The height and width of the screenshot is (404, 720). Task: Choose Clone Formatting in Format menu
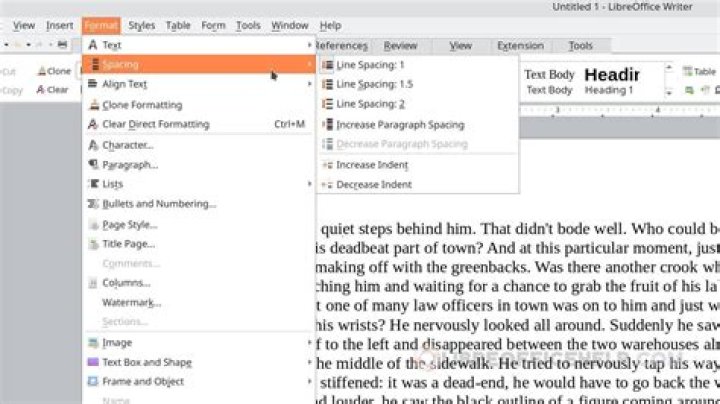(x=199, y=105)
